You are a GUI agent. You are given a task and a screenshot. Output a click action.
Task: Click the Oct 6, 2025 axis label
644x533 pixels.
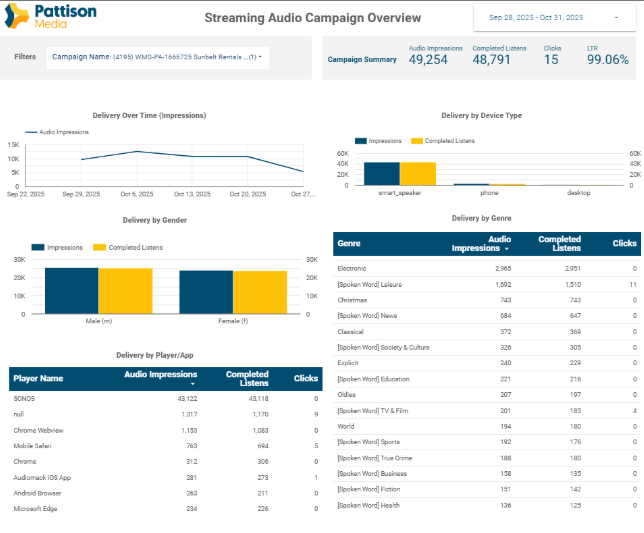click(137, 194)
